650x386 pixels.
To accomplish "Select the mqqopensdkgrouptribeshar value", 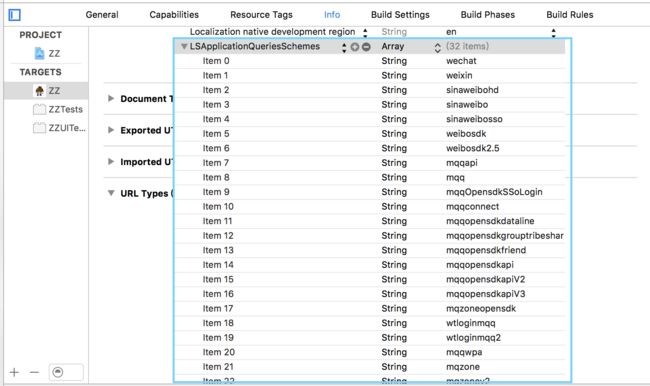I will pos(505,235).
